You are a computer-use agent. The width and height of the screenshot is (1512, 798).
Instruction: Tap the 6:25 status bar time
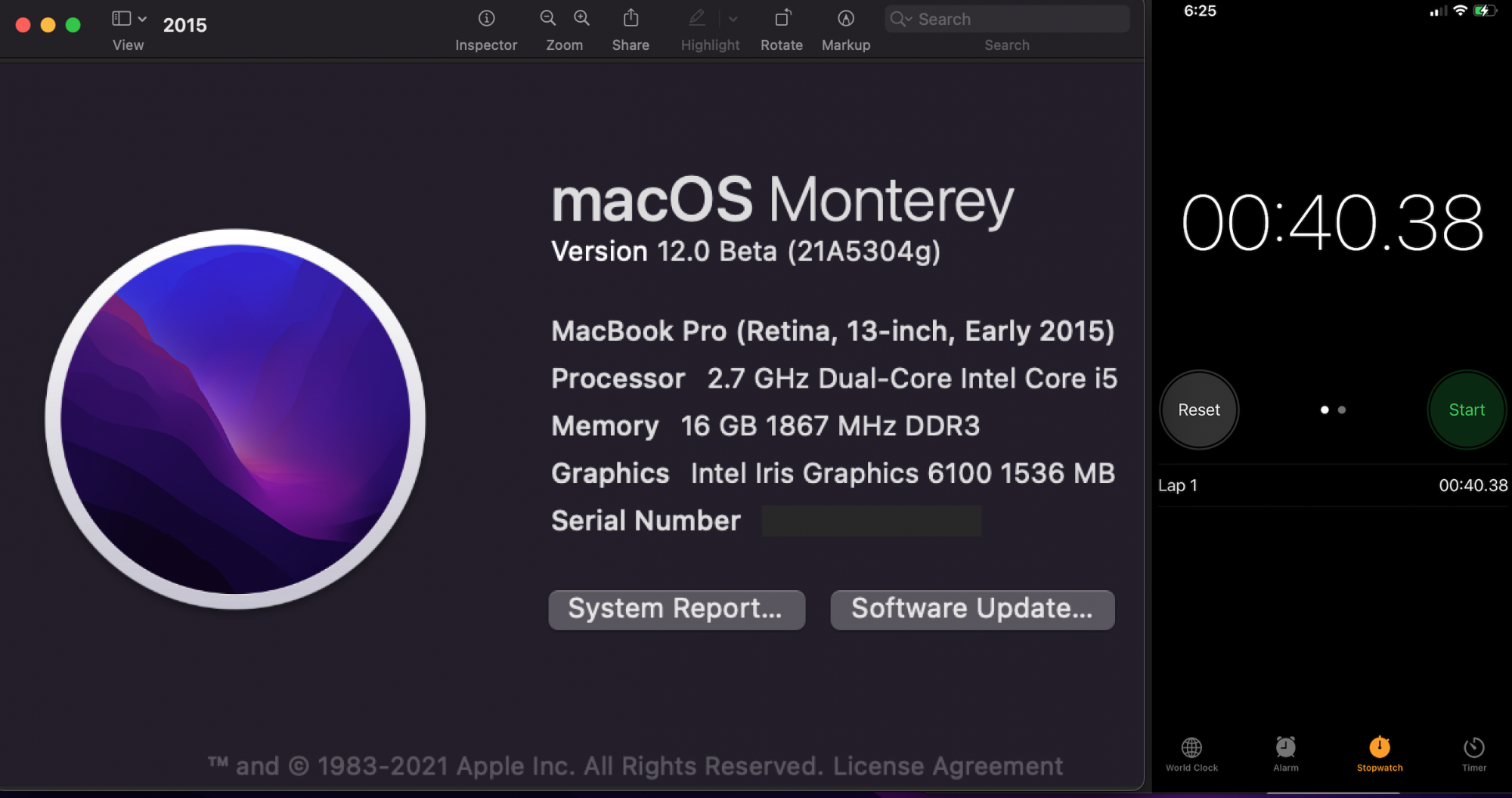[1200, 11]
